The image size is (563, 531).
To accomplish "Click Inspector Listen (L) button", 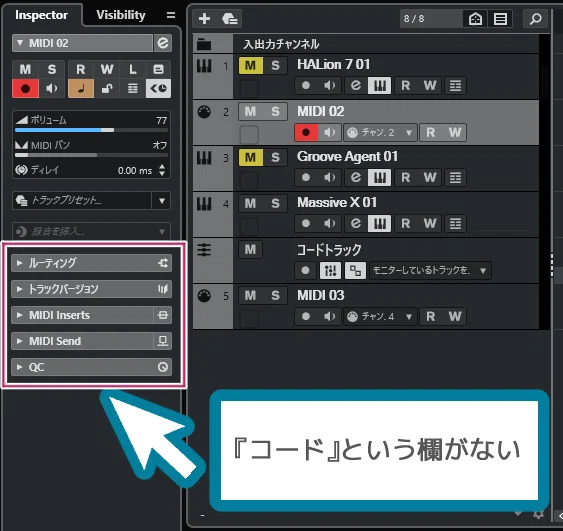I will pos(132,69).
